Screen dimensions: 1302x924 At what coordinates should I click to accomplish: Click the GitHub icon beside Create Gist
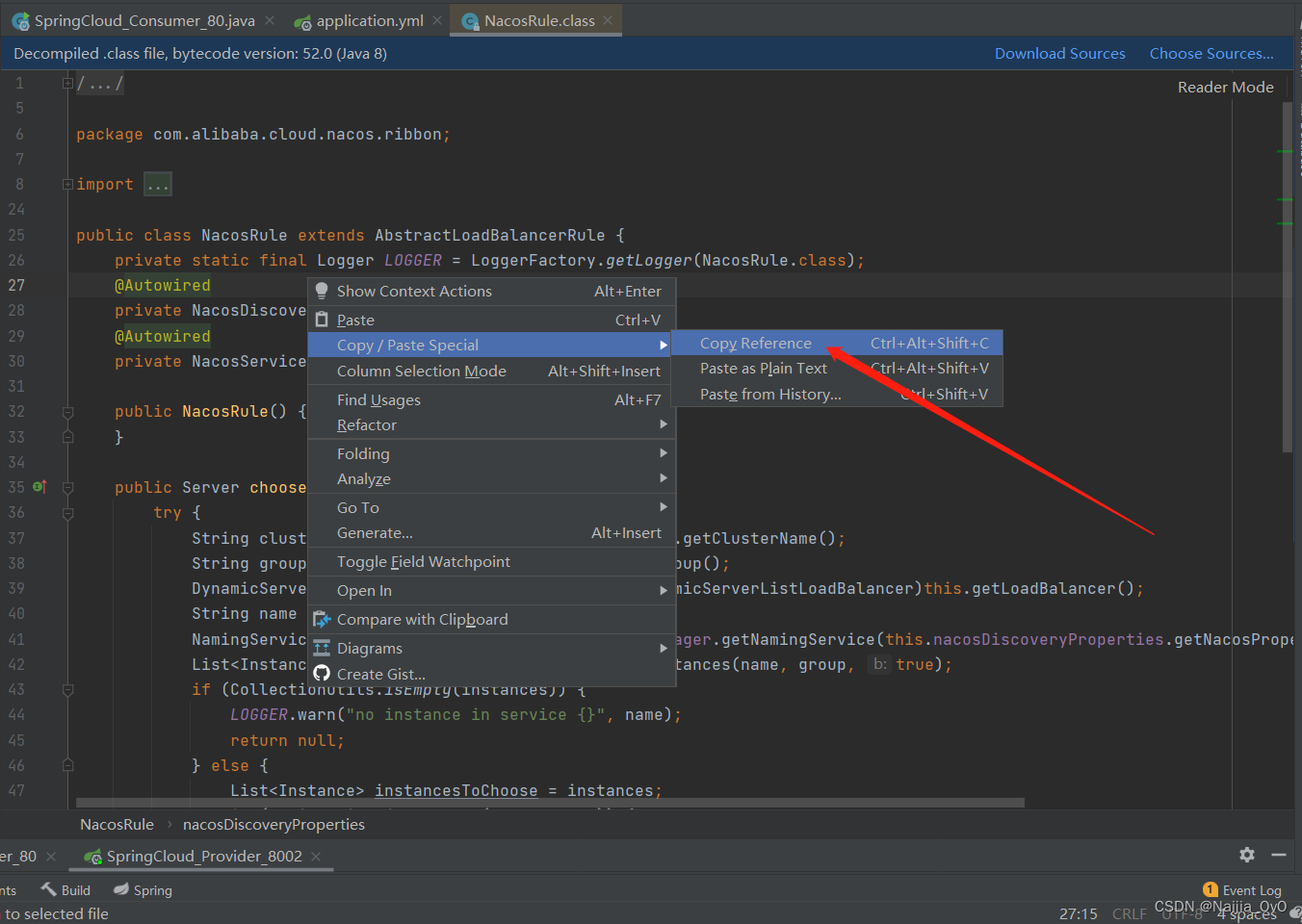coord(322,674)
